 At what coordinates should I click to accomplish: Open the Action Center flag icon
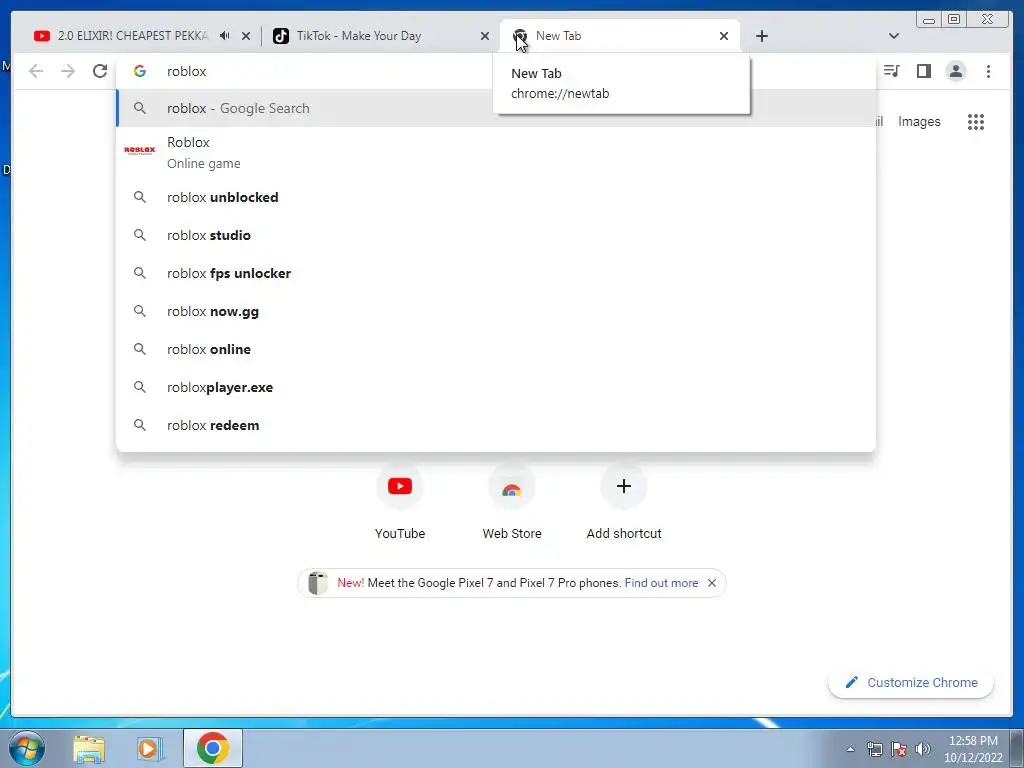[x=899, y=749]
